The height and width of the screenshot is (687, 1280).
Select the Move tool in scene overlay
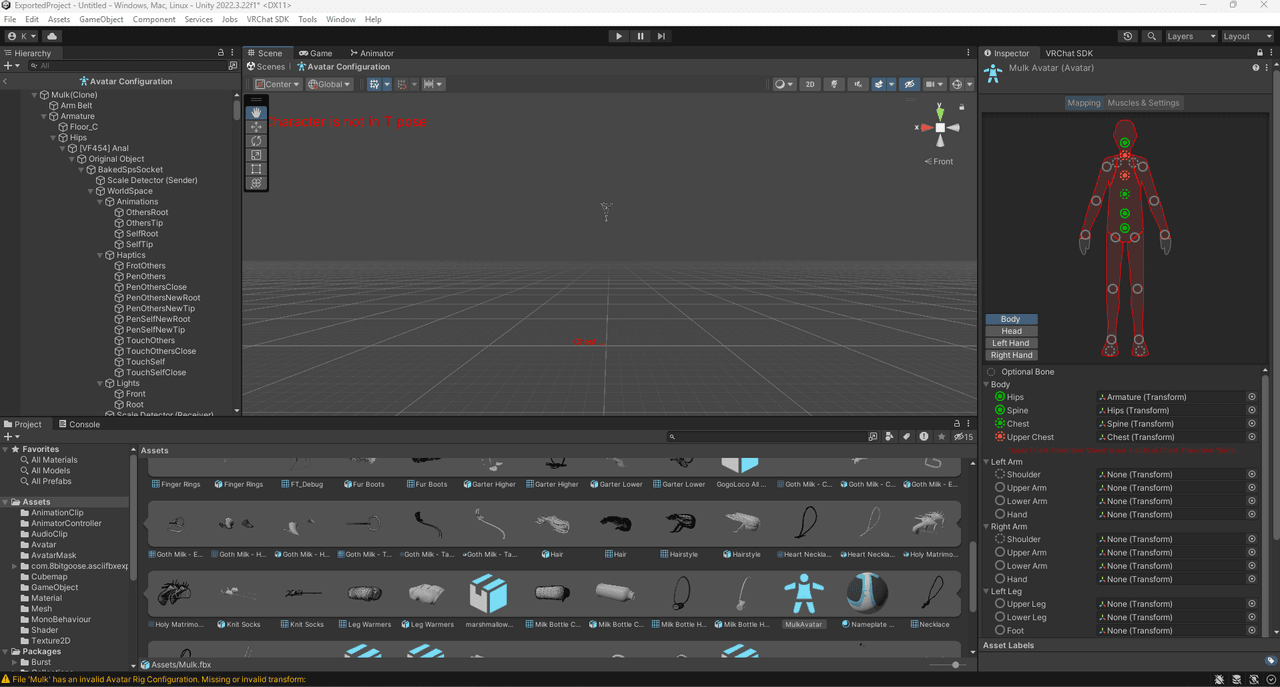point(256,127)
